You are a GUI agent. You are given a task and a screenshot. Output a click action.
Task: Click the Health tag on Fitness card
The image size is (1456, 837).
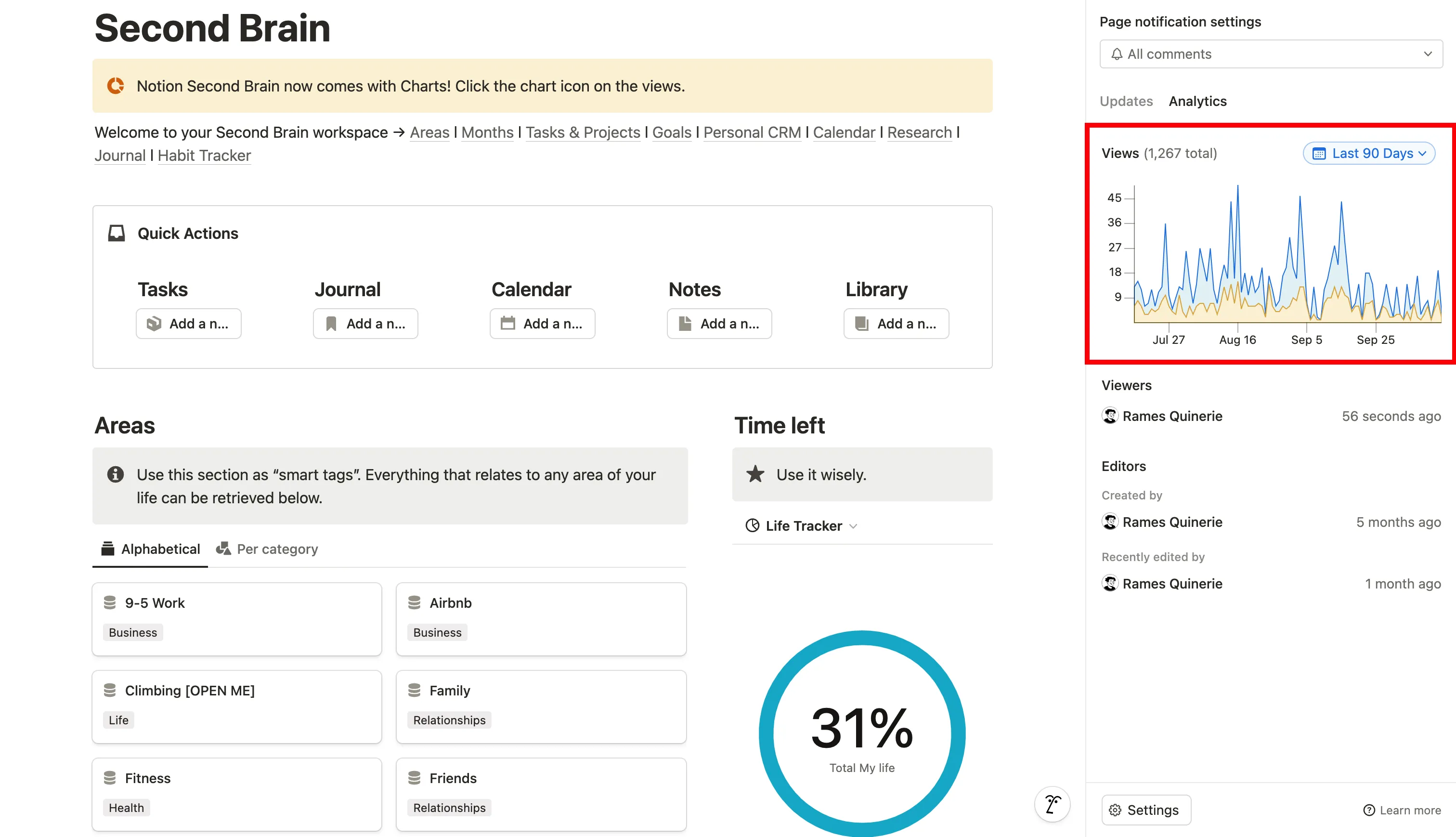(x=127, y=808)
